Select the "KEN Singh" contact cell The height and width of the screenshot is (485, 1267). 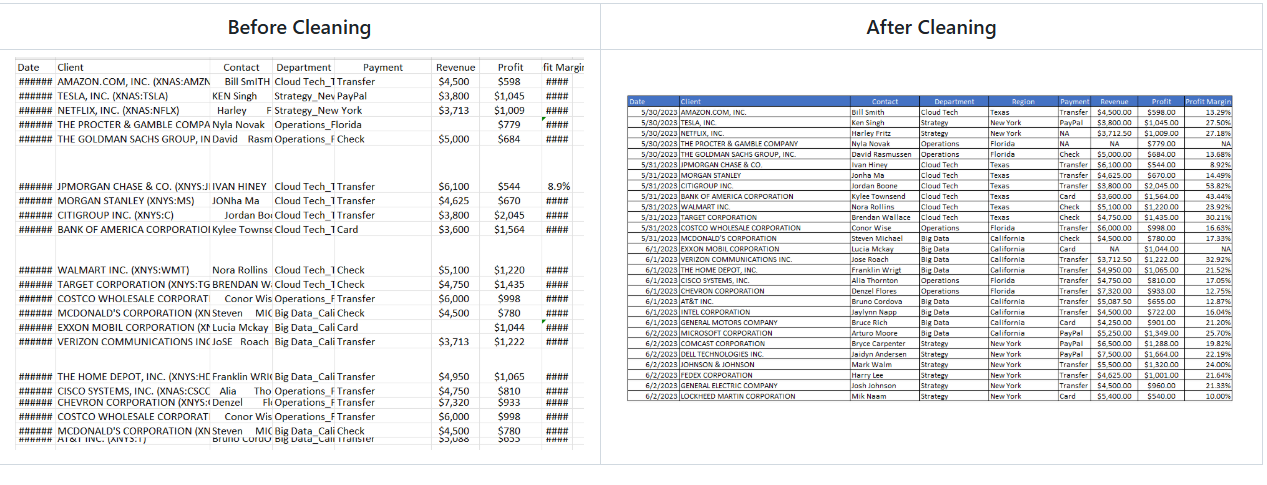(235, 96)
